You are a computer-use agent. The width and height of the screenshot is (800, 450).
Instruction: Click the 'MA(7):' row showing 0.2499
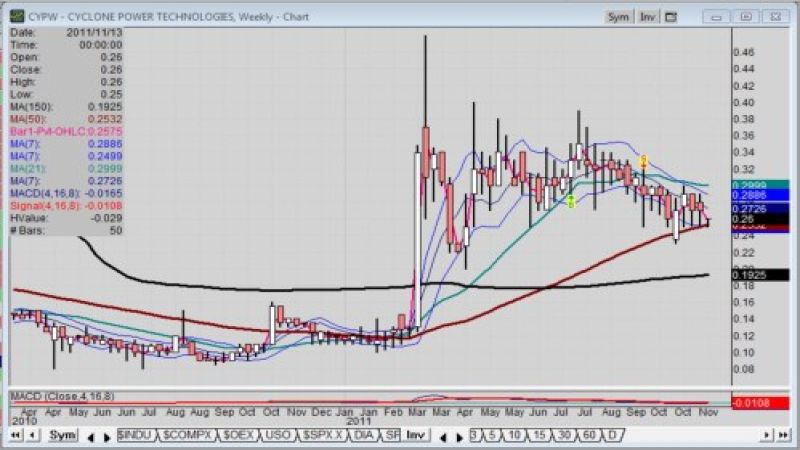click(x=66, y=156)
